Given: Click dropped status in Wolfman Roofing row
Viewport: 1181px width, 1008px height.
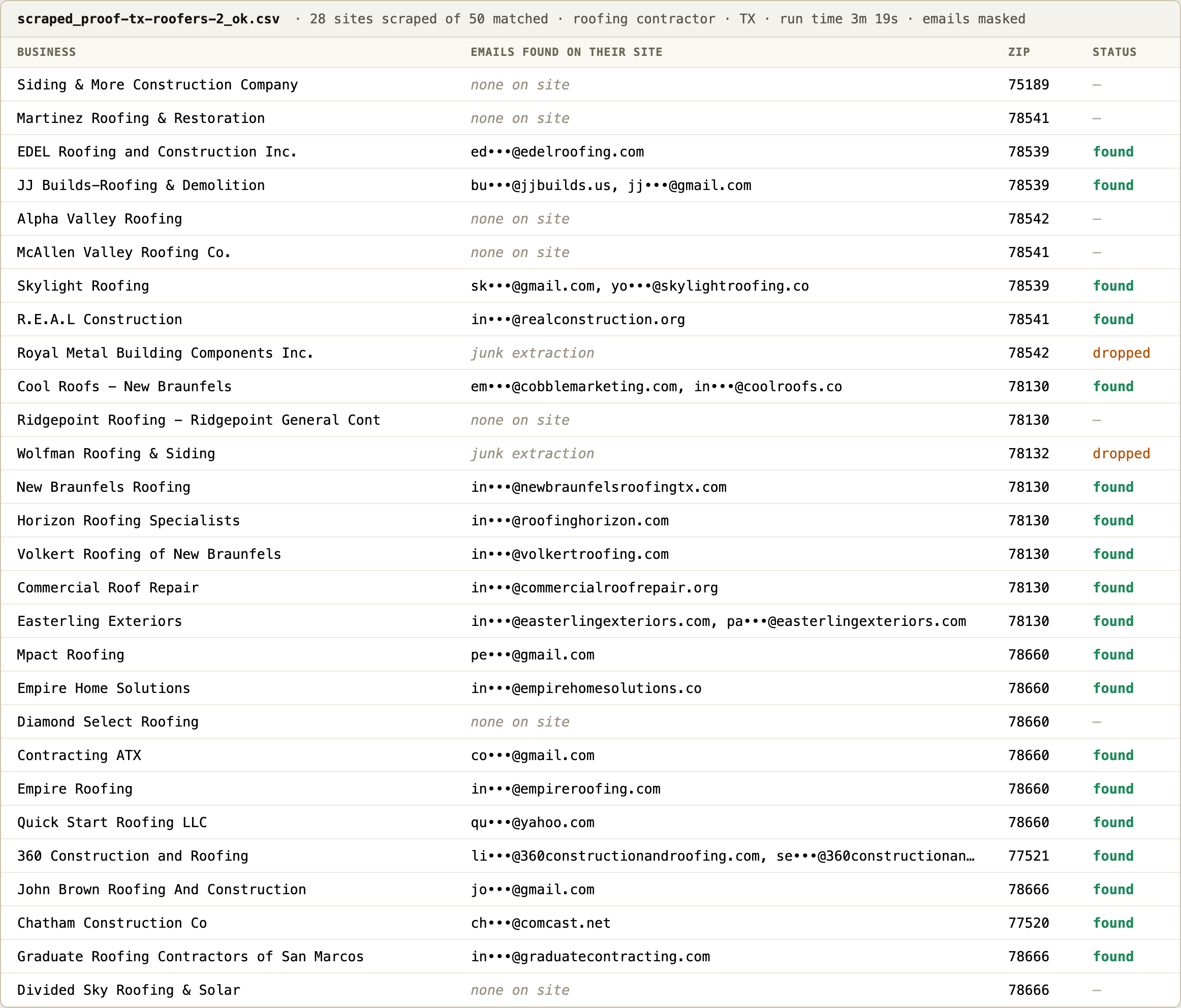Looking at the screenshot, I should [1121, 454].
